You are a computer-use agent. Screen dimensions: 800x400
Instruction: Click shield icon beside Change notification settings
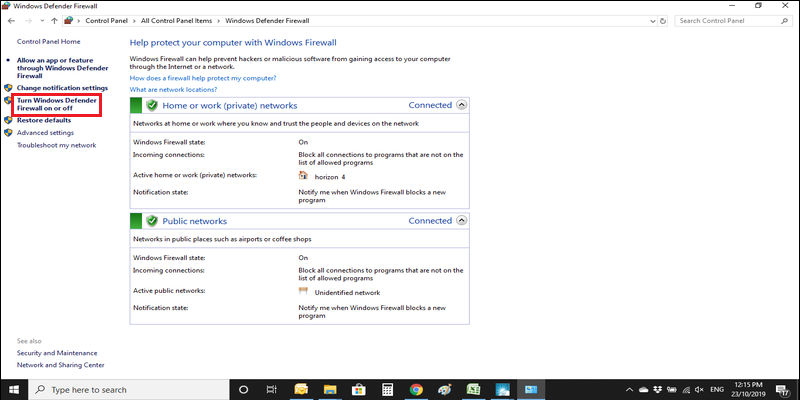coord(8,88)
